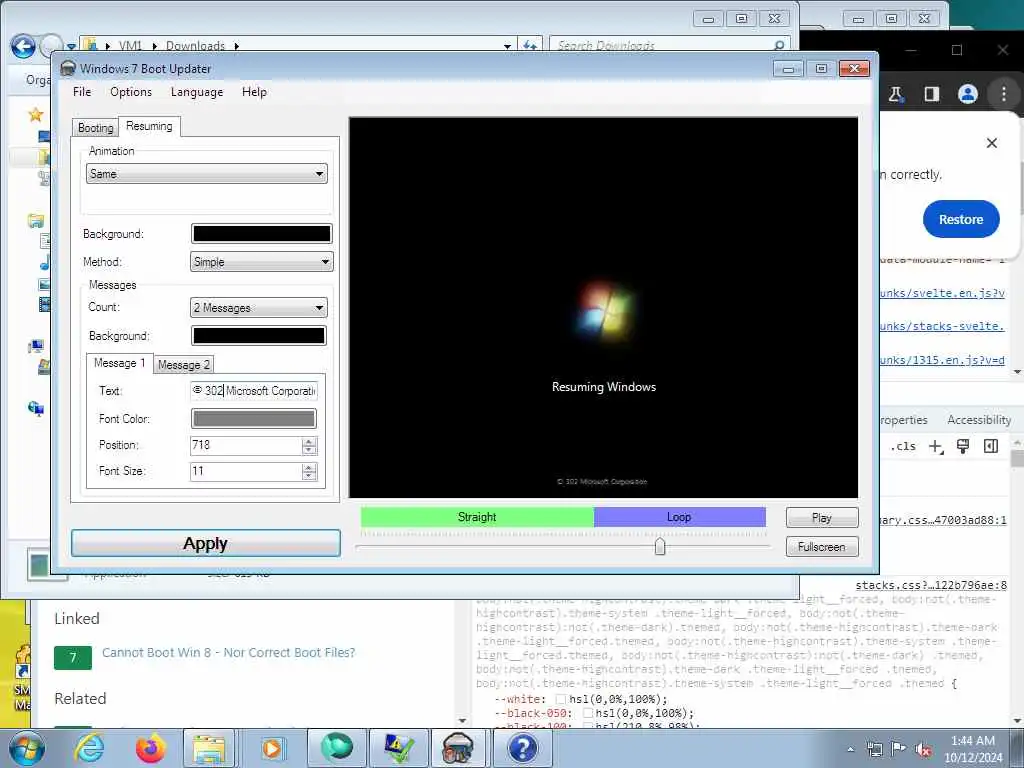
Task: Select the Message 1 tab
Action: tap(120, 363)
